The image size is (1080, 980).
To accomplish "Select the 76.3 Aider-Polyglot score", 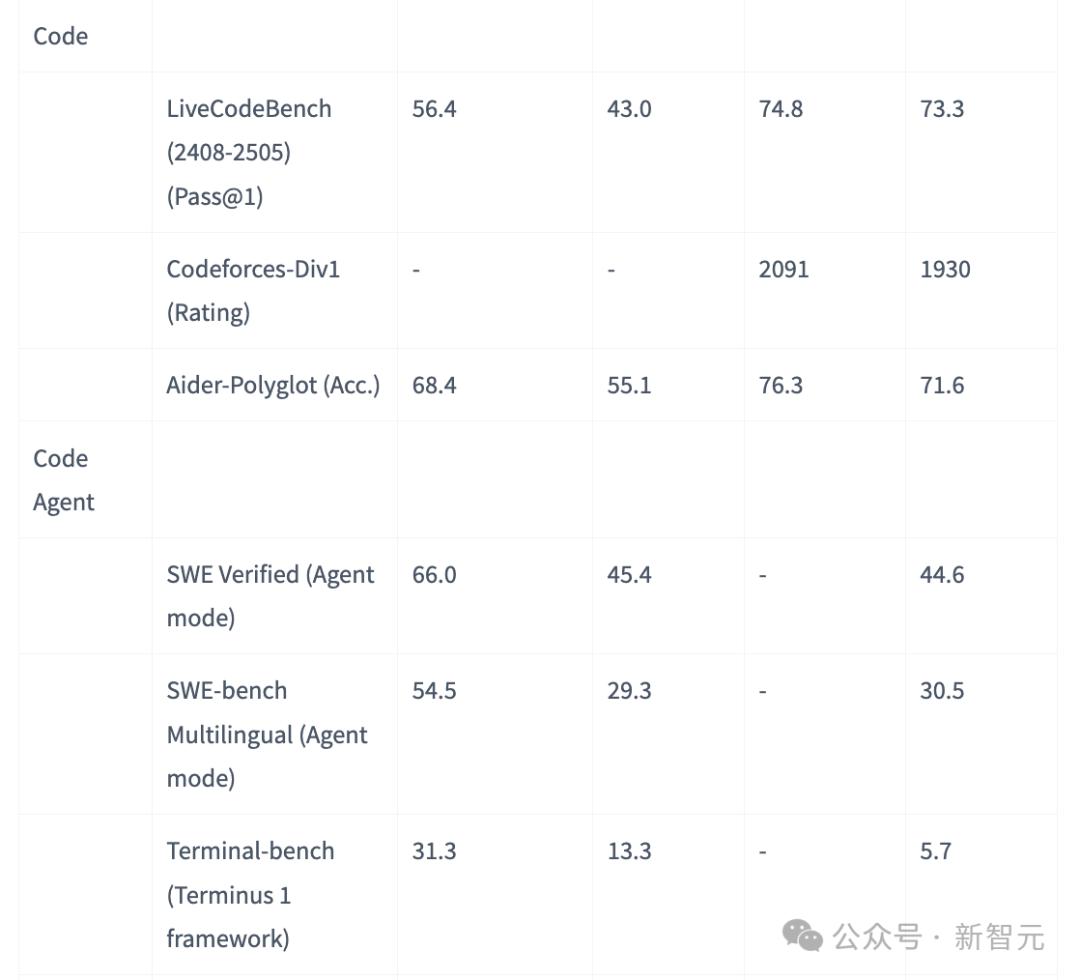I will pyautogui.click(x=781, y=385).
